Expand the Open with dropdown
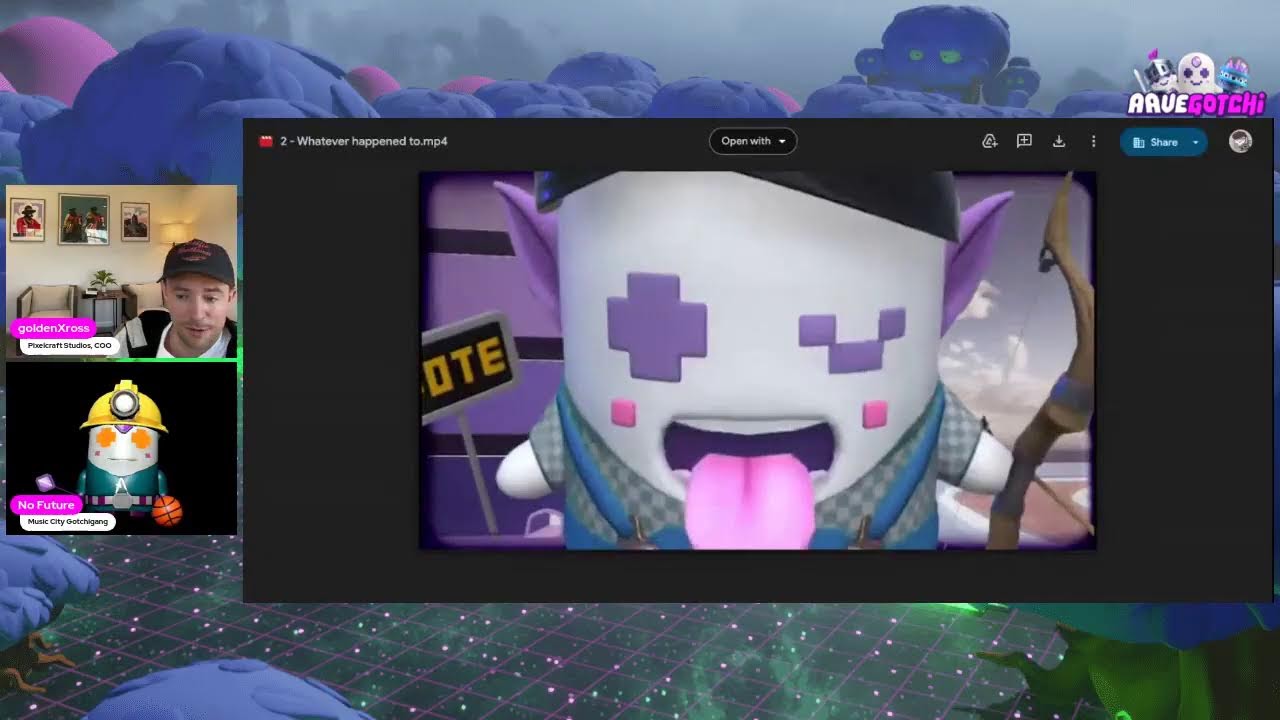This screenshot has height=720, width=1280. (753, 141)
